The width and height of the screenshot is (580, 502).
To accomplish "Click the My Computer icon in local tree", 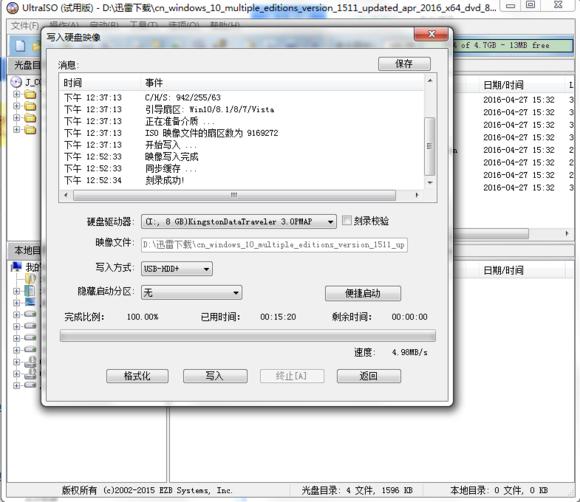I will [x=17, y=266].
